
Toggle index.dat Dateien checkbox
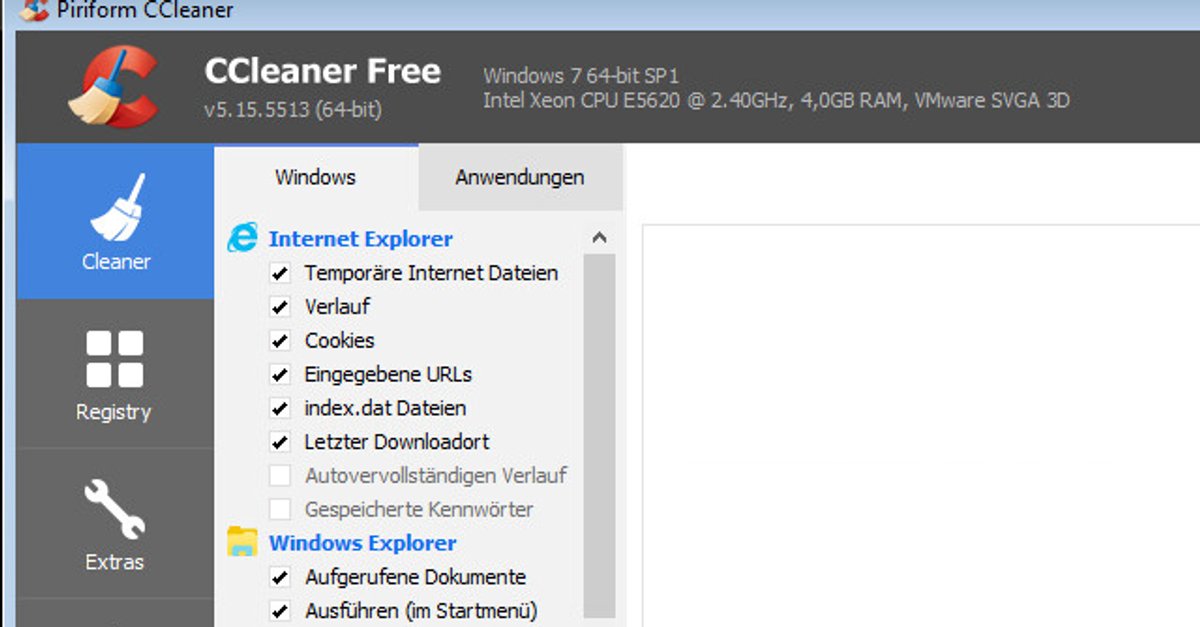(x=280, y=409)
